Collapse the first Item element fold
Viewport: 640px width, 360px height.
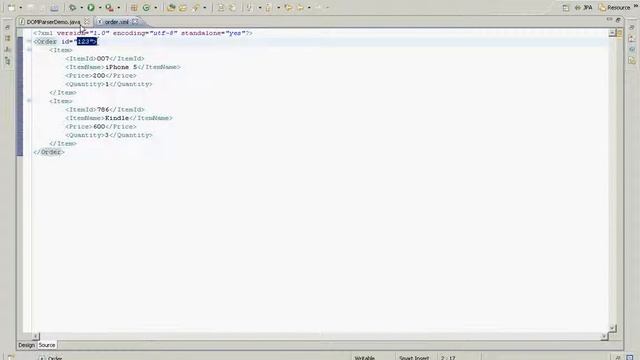click(29, 50)
